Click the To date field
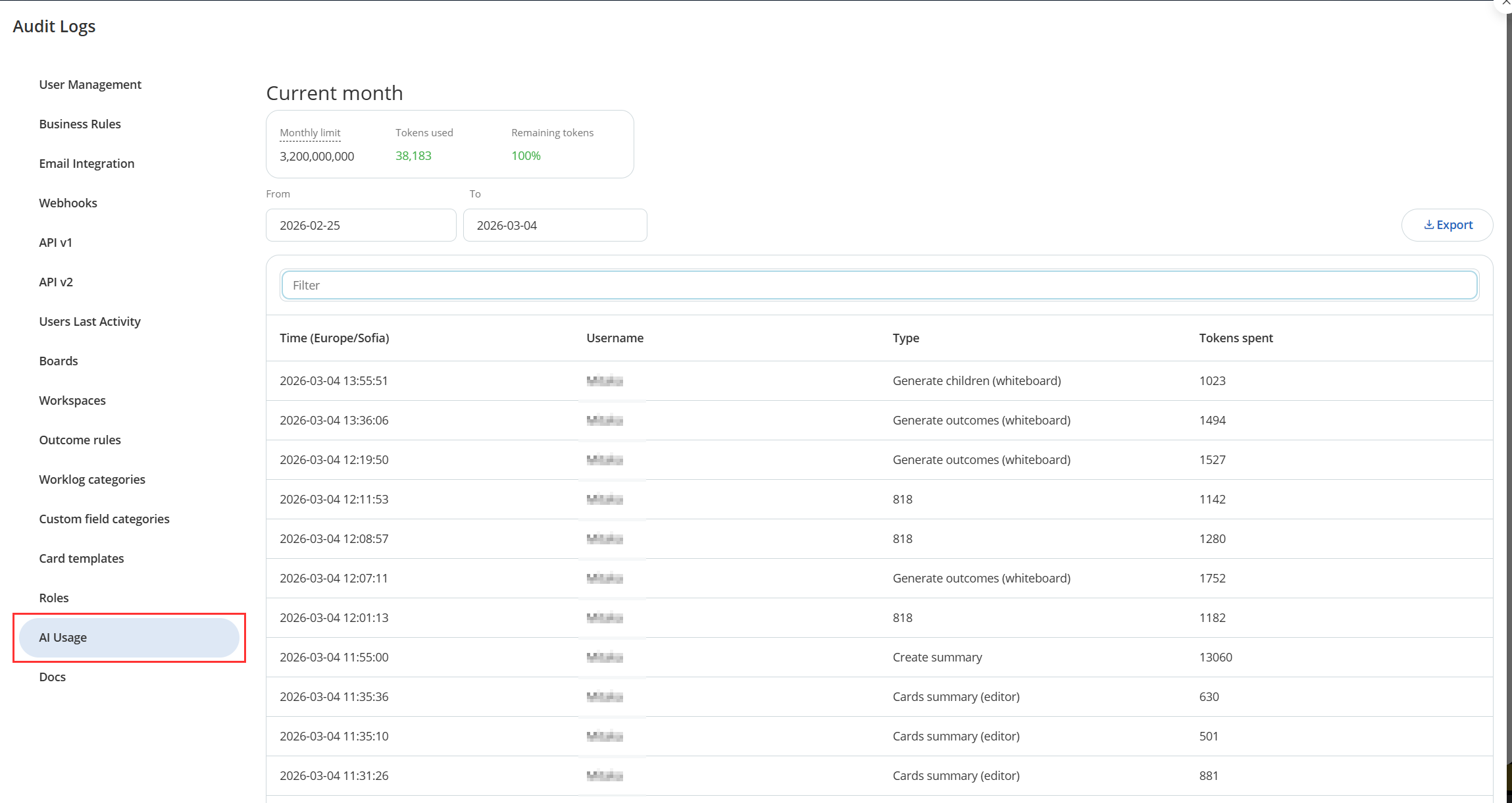 point(555,225)
